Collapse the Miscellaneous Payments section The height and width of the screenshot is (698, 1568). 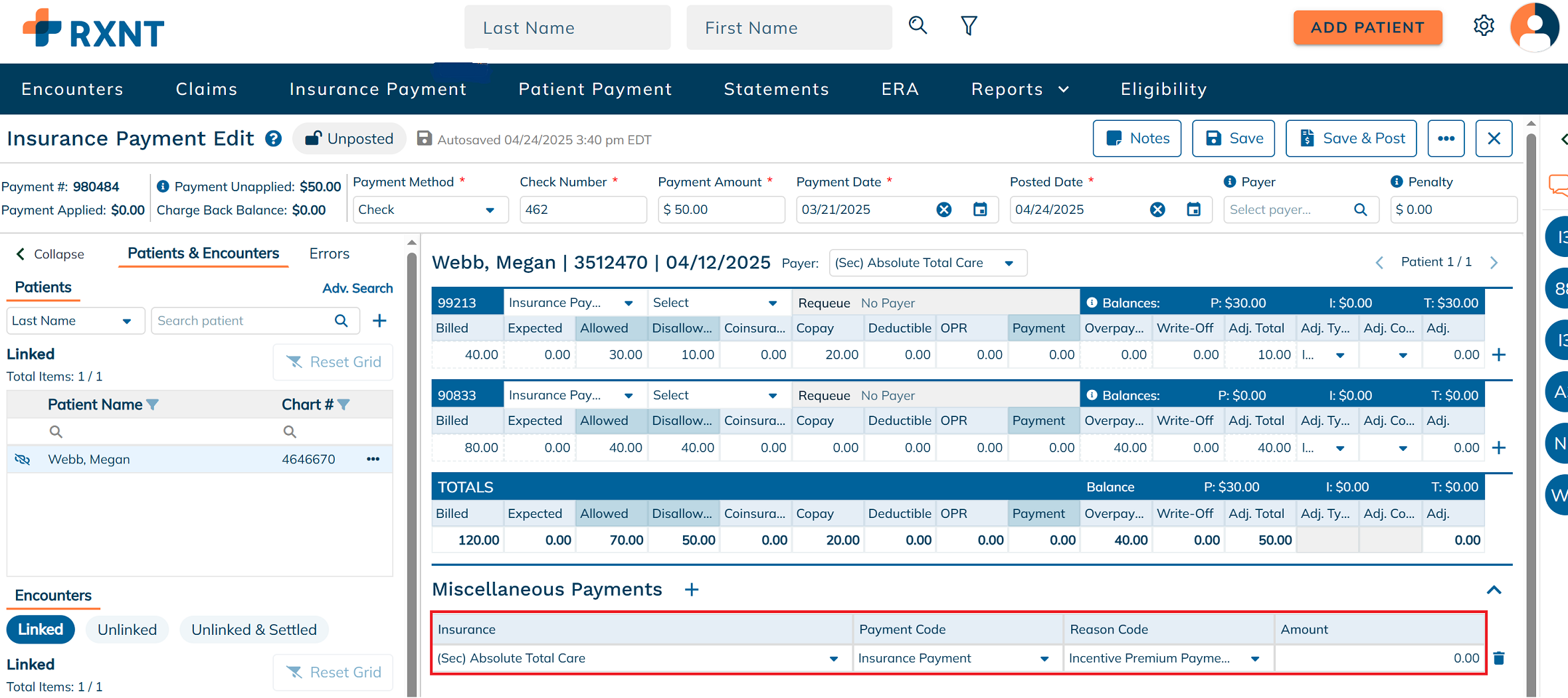[1494, 590]
